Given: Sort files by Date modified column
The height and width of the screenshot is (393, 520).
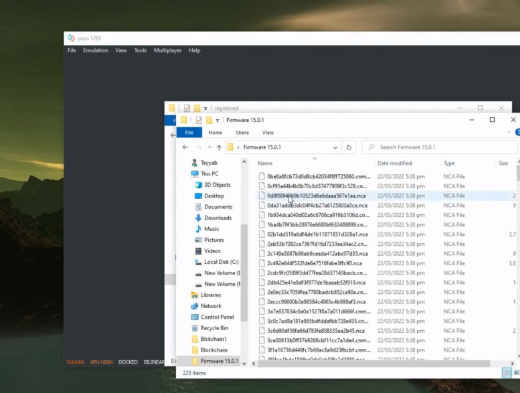Looking at the screenshot, I should pos(394,163).
